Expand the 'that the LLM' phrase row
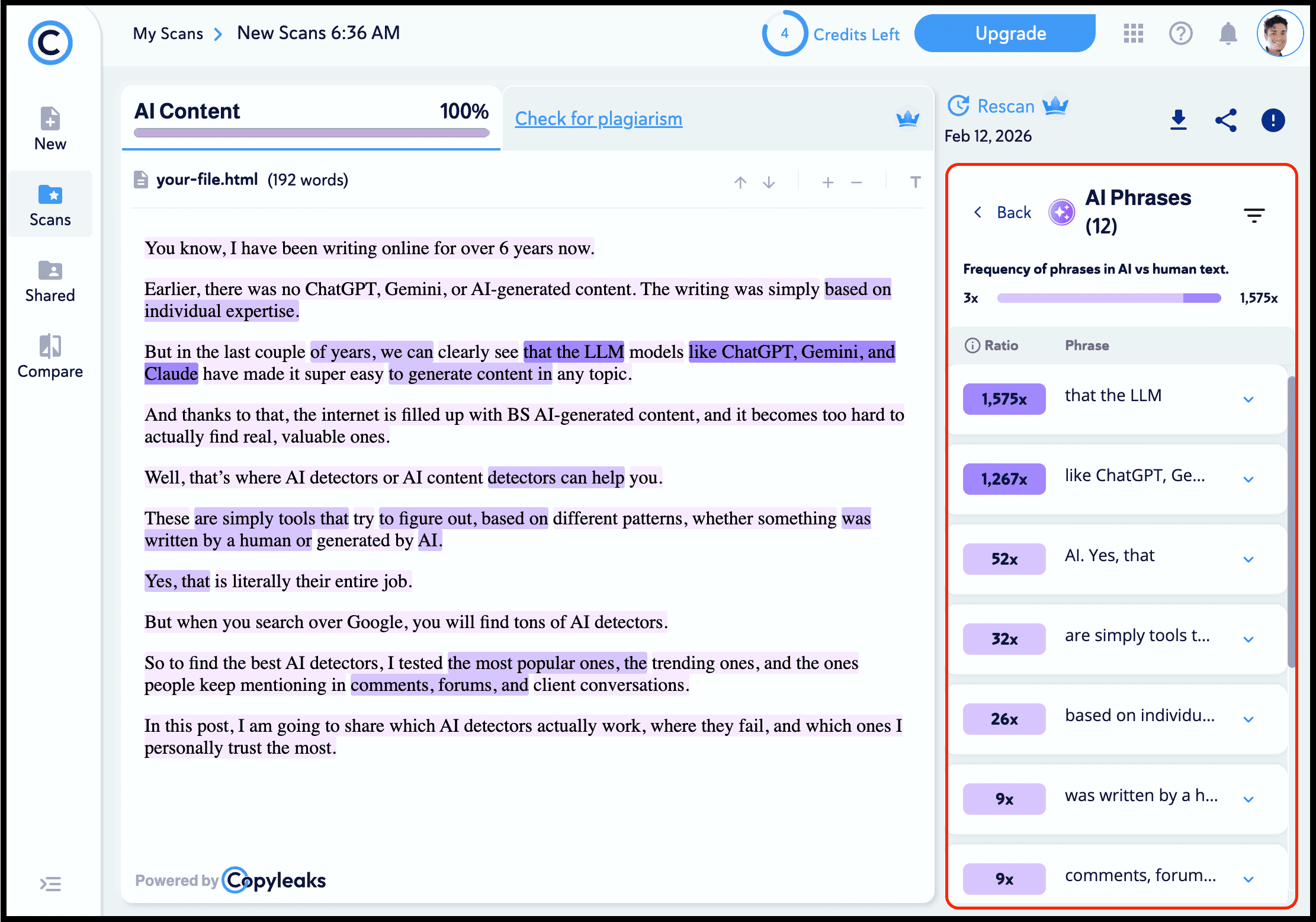This screenshot has height=922, width=1316. click(x=1248, y=399)
